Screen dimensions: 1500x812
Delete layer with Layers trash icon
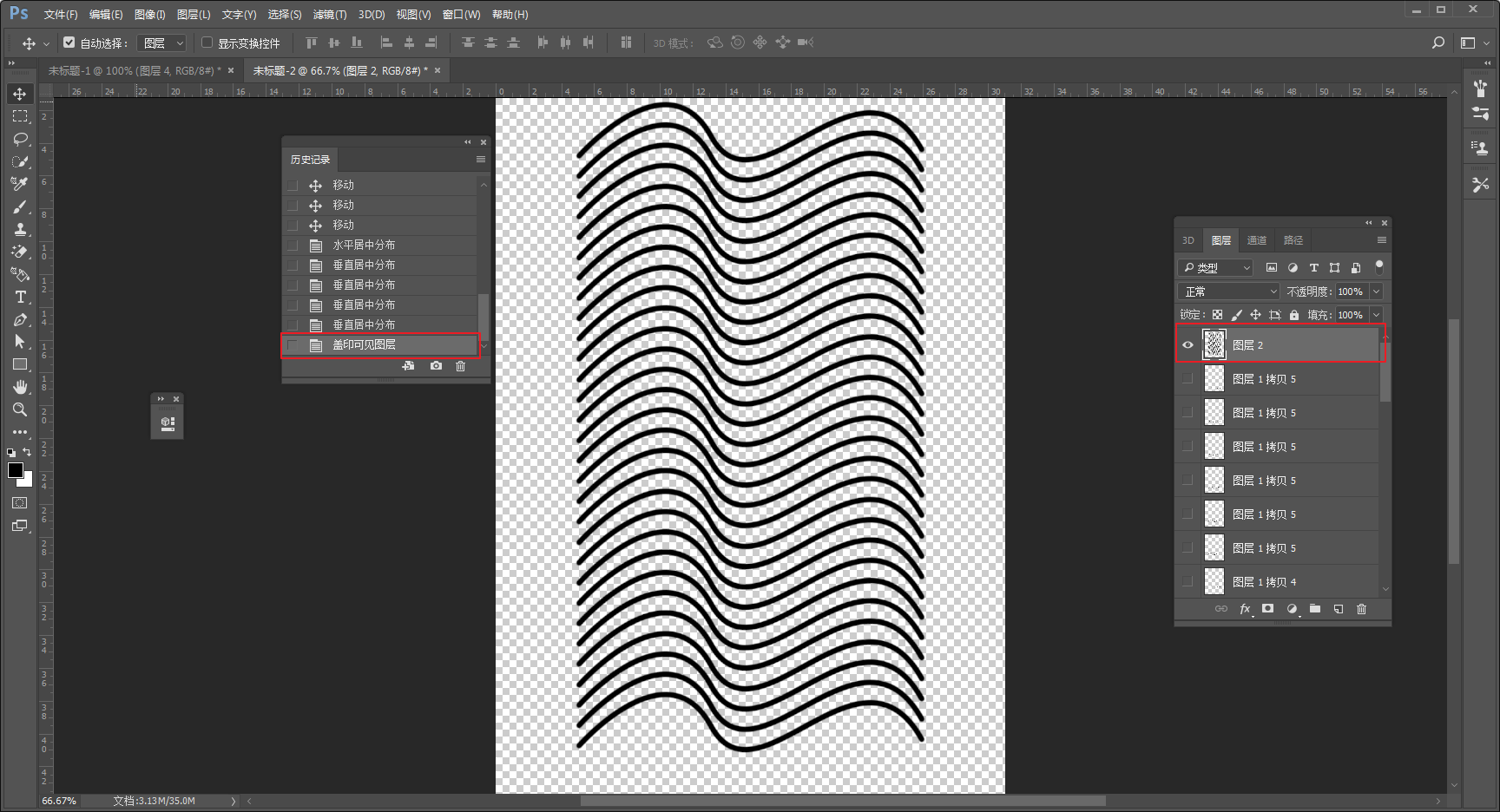pos(1362,609)
